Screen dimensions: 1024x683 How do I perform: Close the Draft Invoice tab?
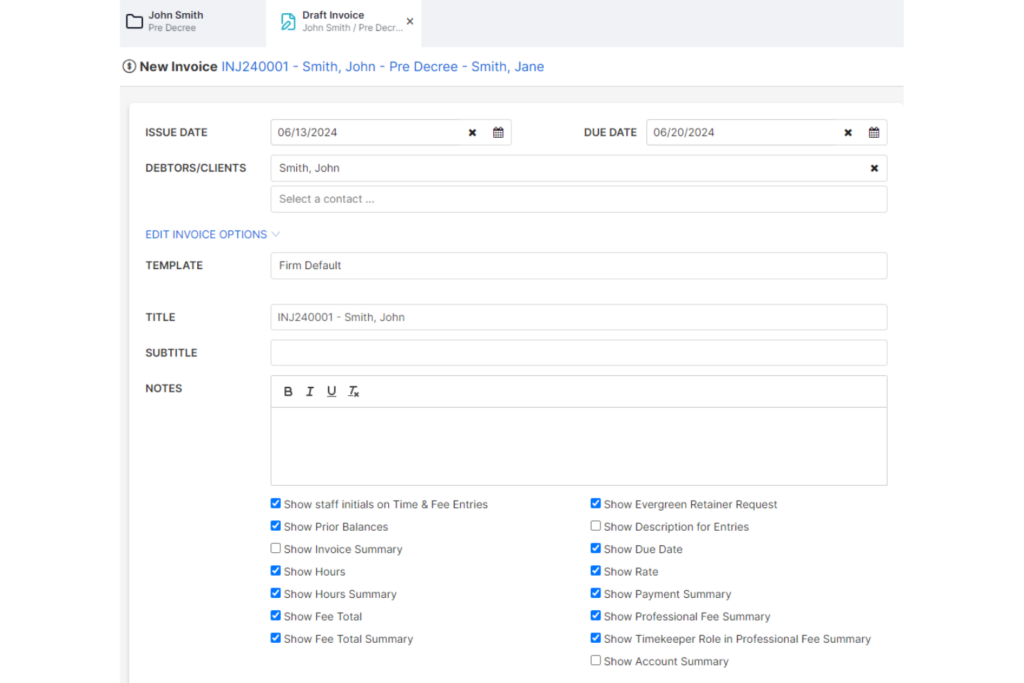[x=410, y=22]
